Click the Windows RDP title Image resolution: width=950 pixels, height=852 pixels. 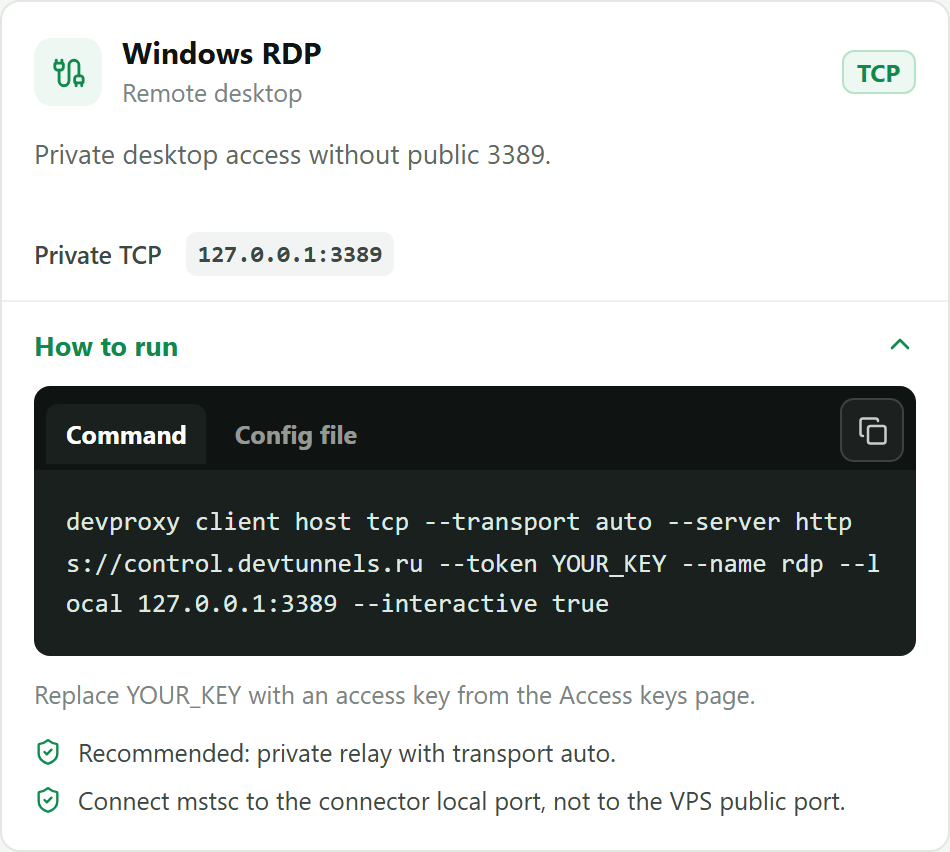222,53
